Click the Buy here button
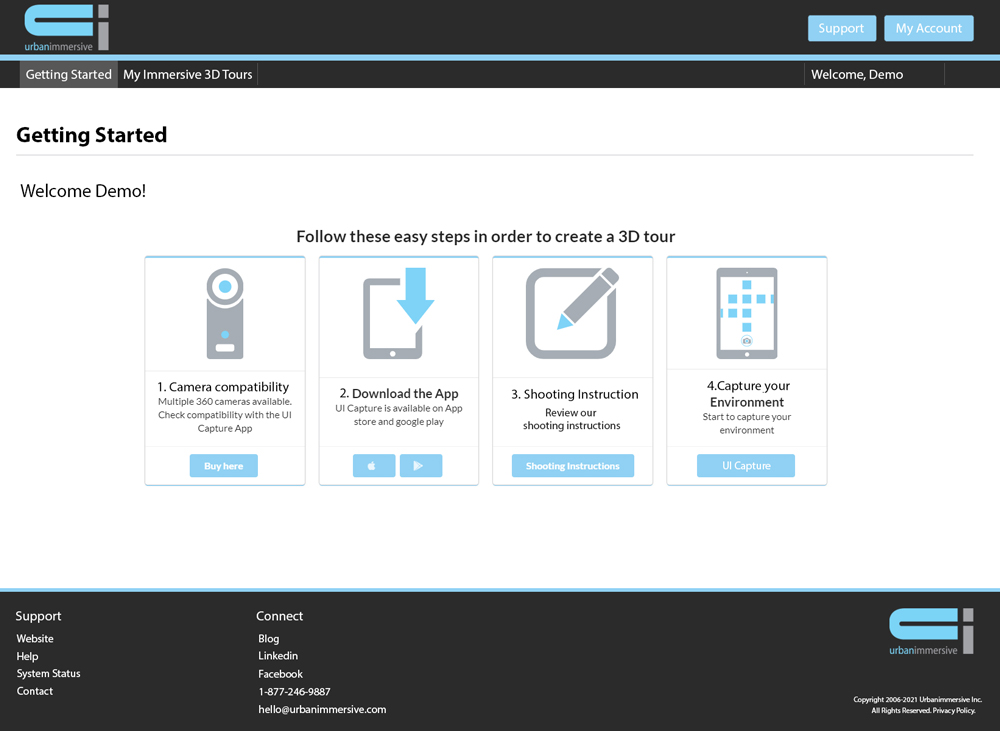The image size is (1000, 731). 224,466
